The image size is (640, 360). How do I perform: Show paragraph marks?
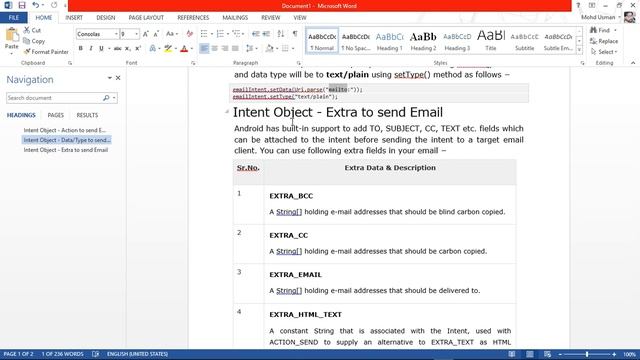point(295,34)
